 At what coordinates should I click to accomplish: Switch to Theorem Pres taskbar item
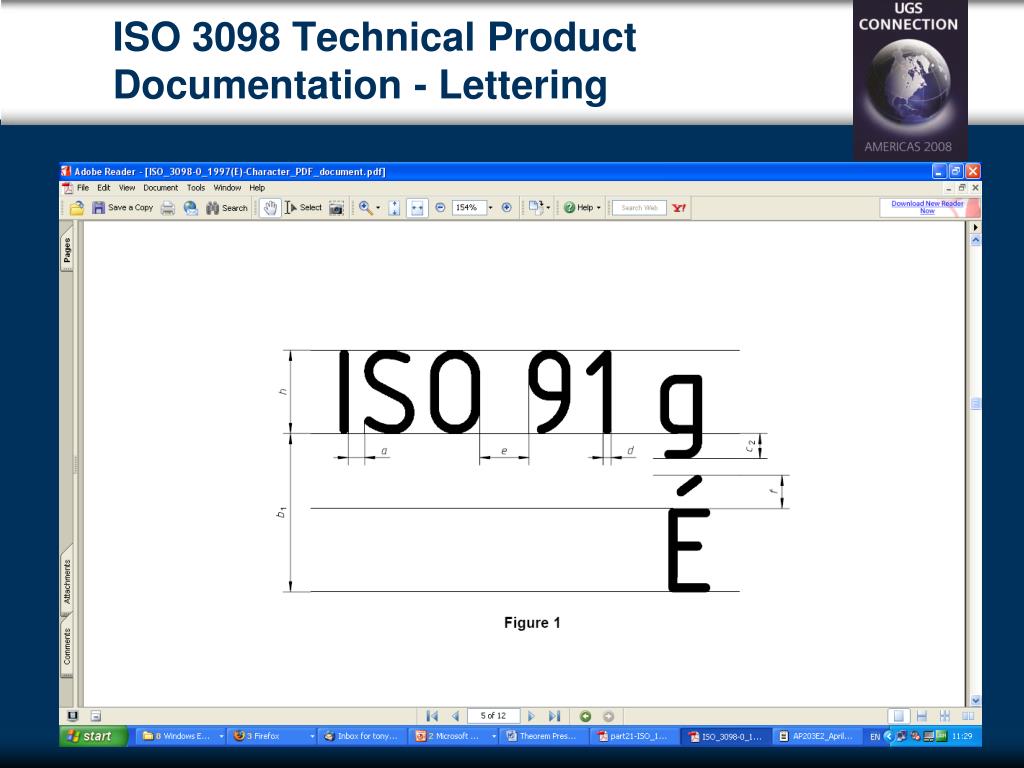pos(545,736)
